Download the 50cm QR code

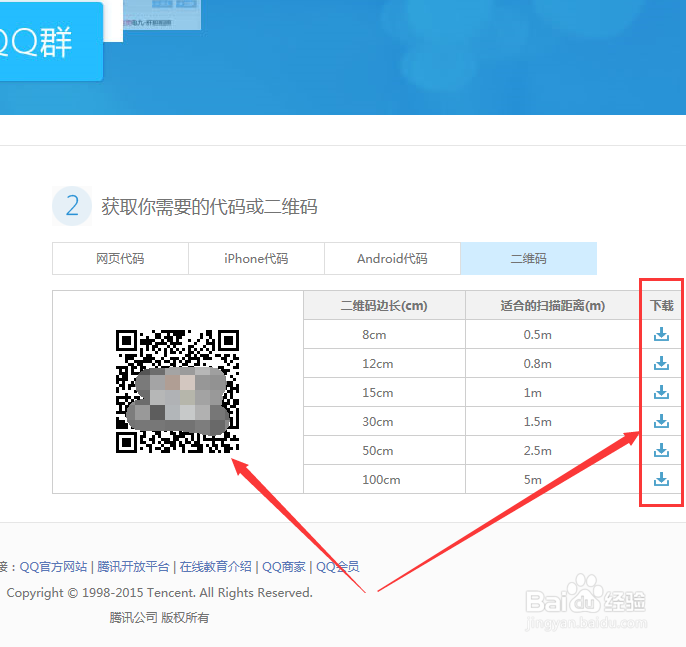coord(661,450)
